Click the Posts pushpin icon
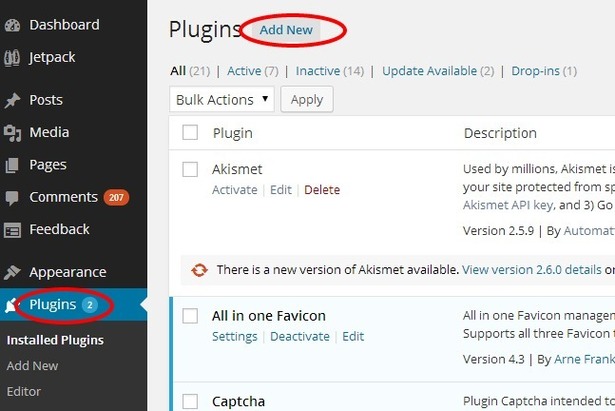Viewport: 615px width, 411px height. click(12, 100)
